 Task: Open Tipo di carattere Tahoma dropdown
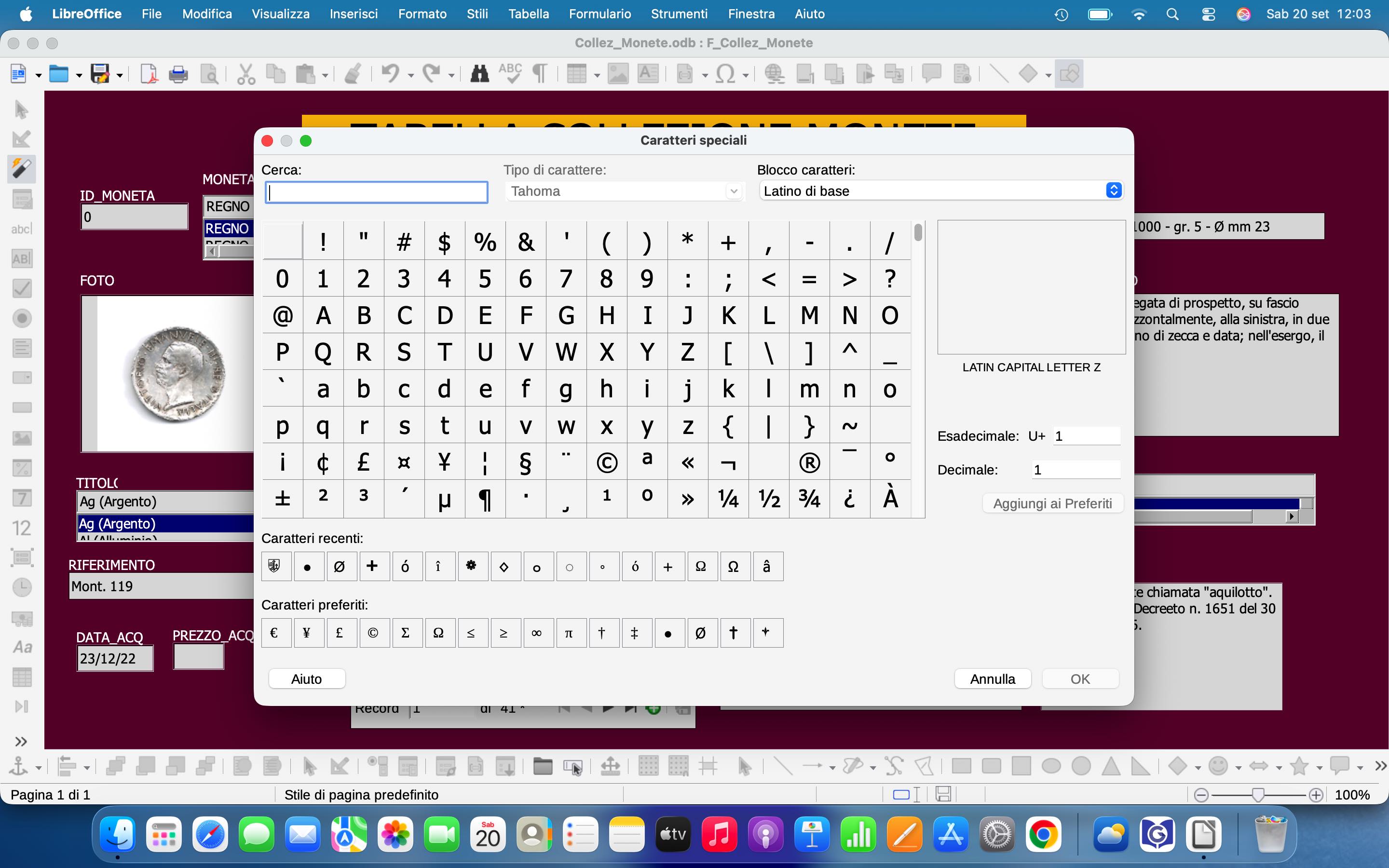tap(625, 191)
